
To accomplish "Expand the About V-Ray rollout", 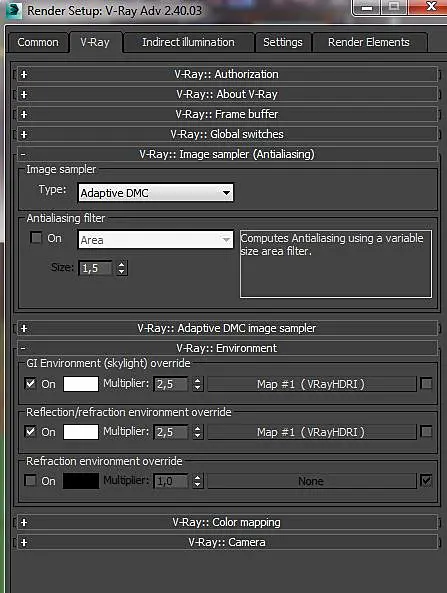I will (x=227, y=94).
